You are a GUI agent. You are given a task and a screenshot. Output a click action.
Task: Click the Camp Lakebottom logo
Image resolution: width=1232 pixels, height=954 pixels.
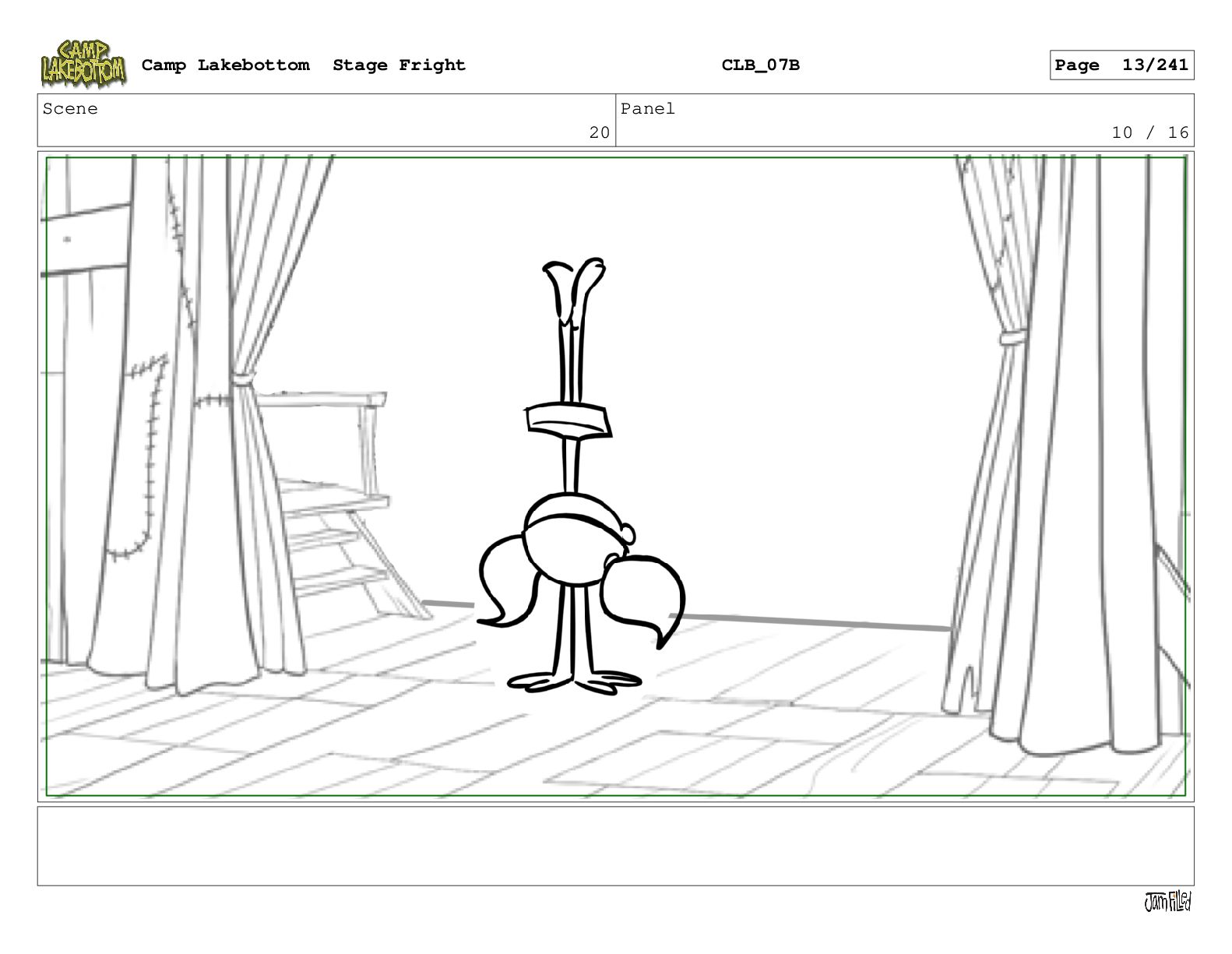click(83, 64)
